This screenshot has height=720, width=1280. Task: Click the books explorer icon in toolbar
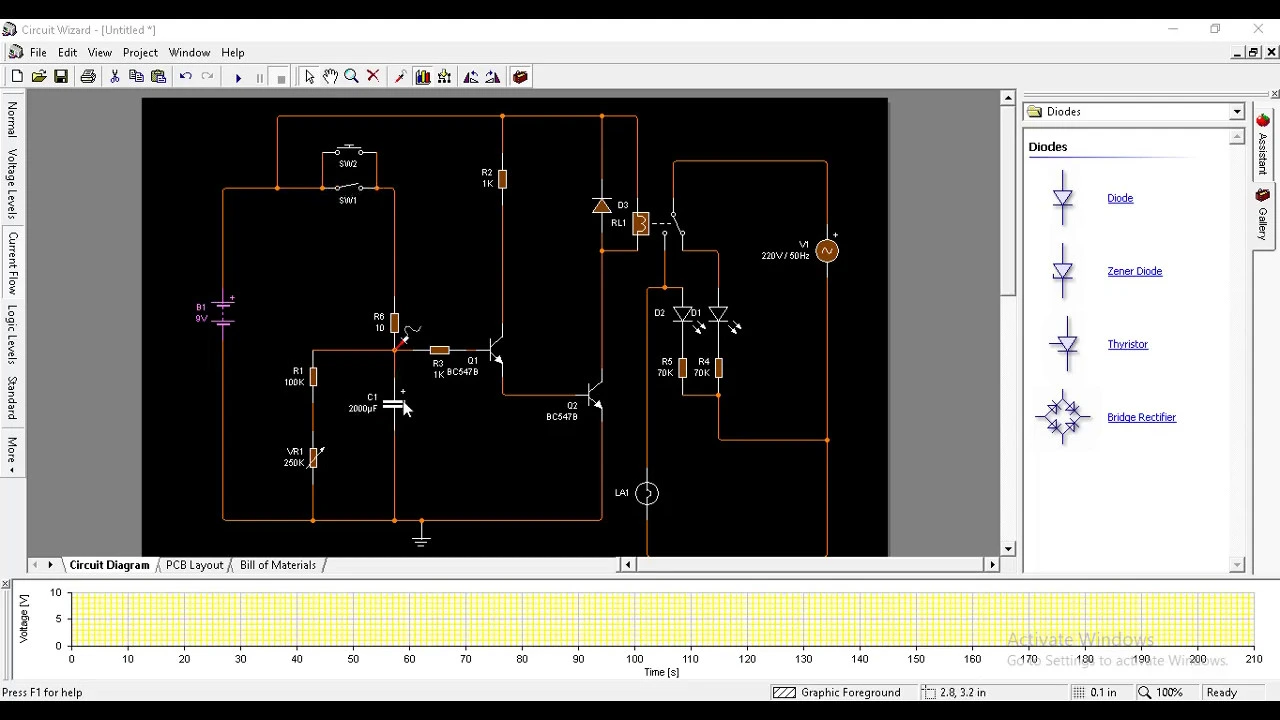pos(423,77)
